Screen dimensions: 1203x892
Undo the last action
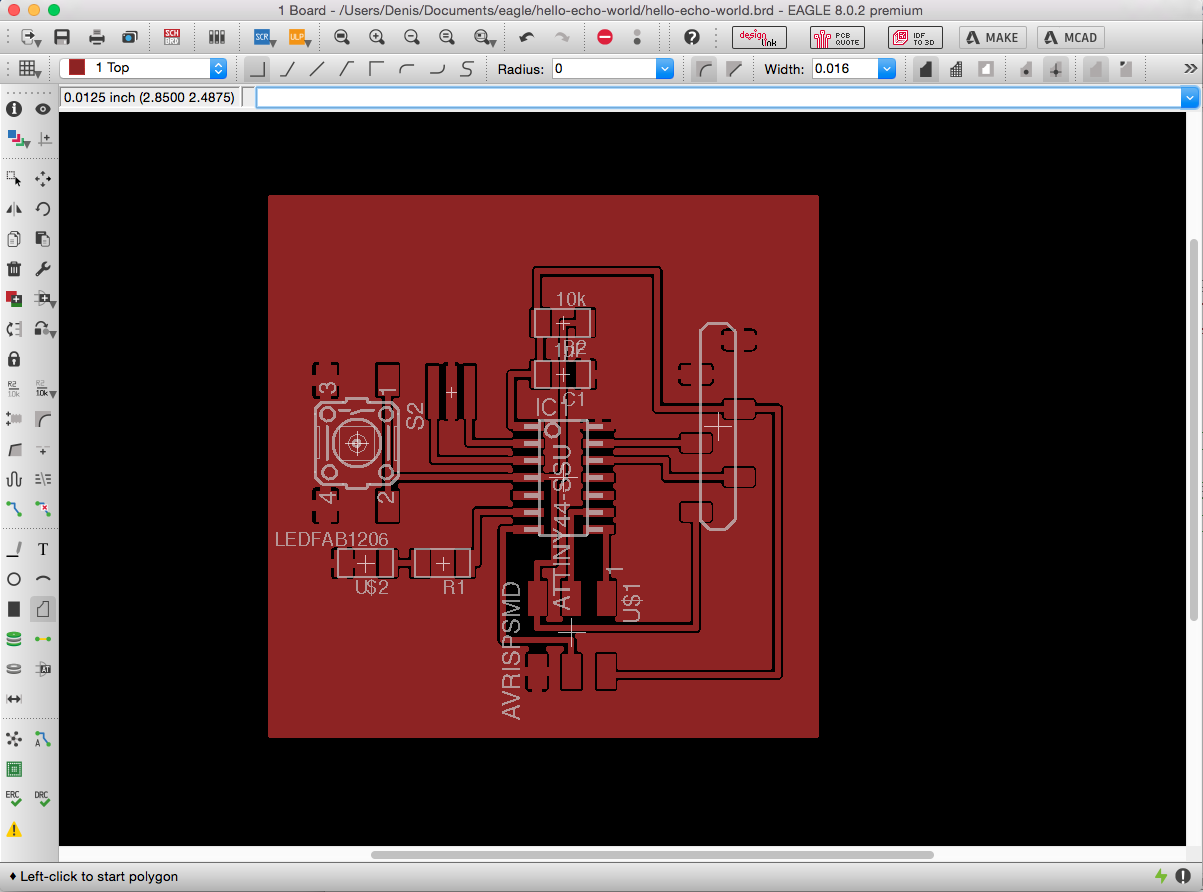[526, 37]
